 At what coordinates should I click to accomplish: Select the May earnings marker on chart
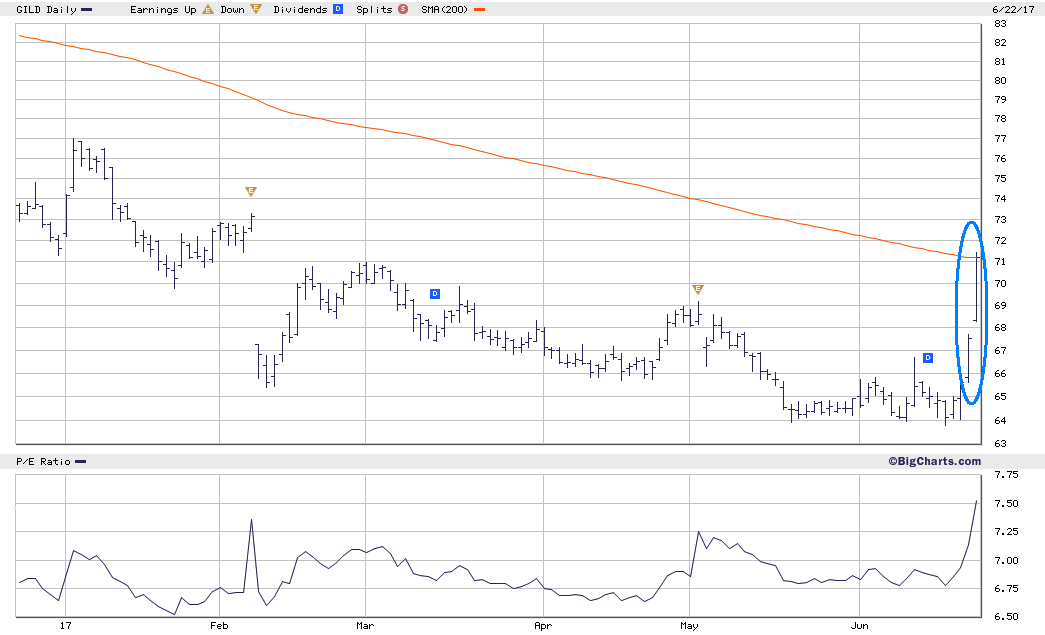(698, 290)
